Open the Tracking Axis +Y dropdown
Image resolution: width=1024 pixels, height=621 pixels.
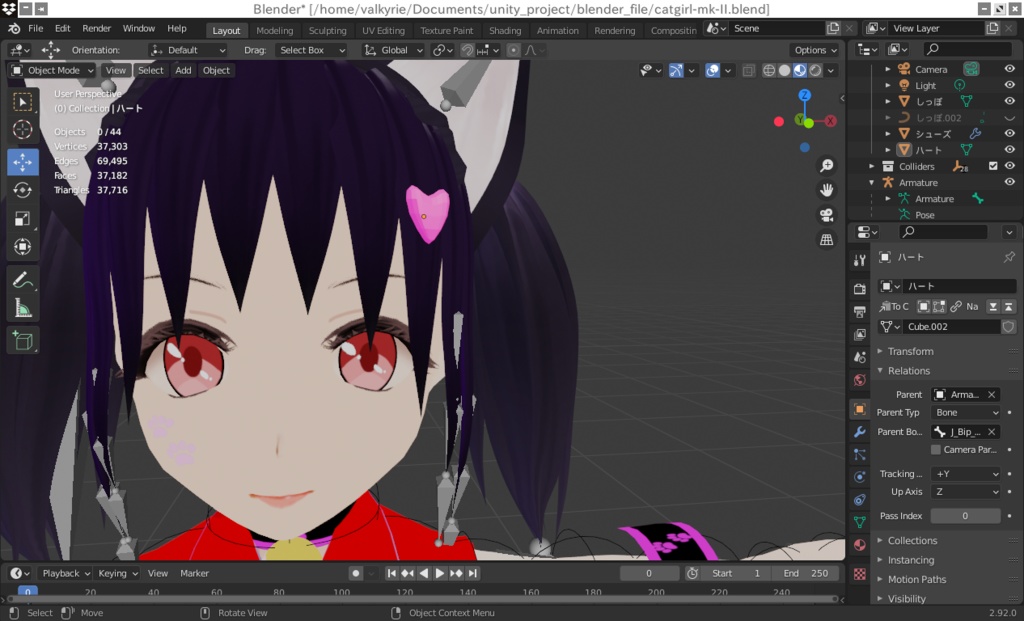(x=966, y=474)
